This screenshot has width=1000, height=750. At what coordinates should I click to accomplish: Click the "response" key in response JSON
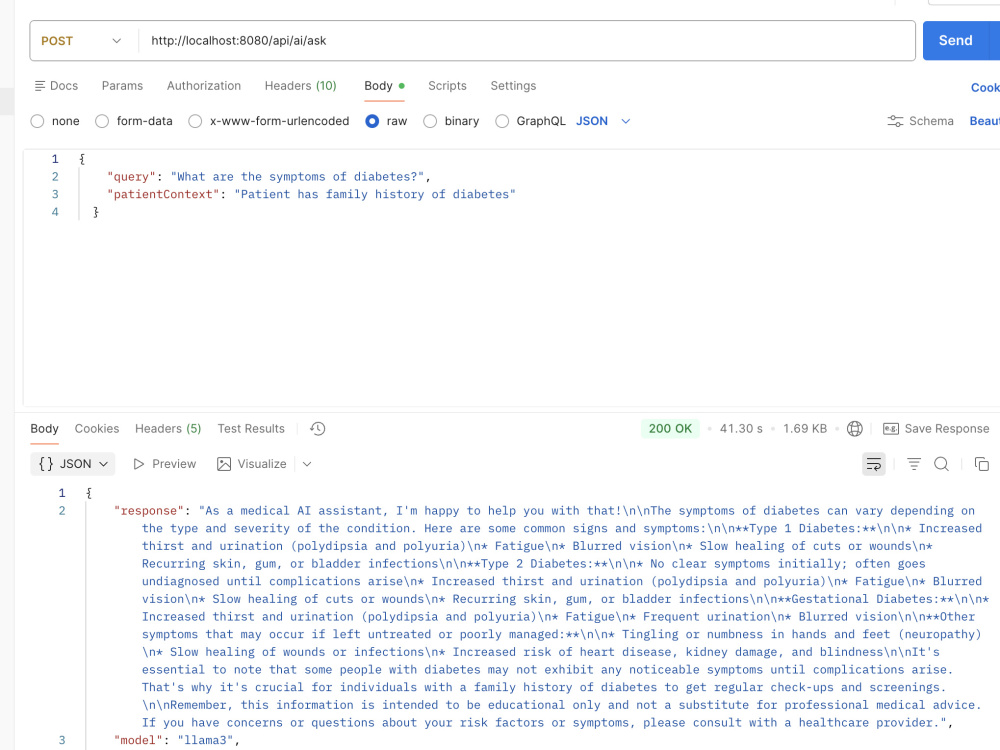(x=149, y=511)
